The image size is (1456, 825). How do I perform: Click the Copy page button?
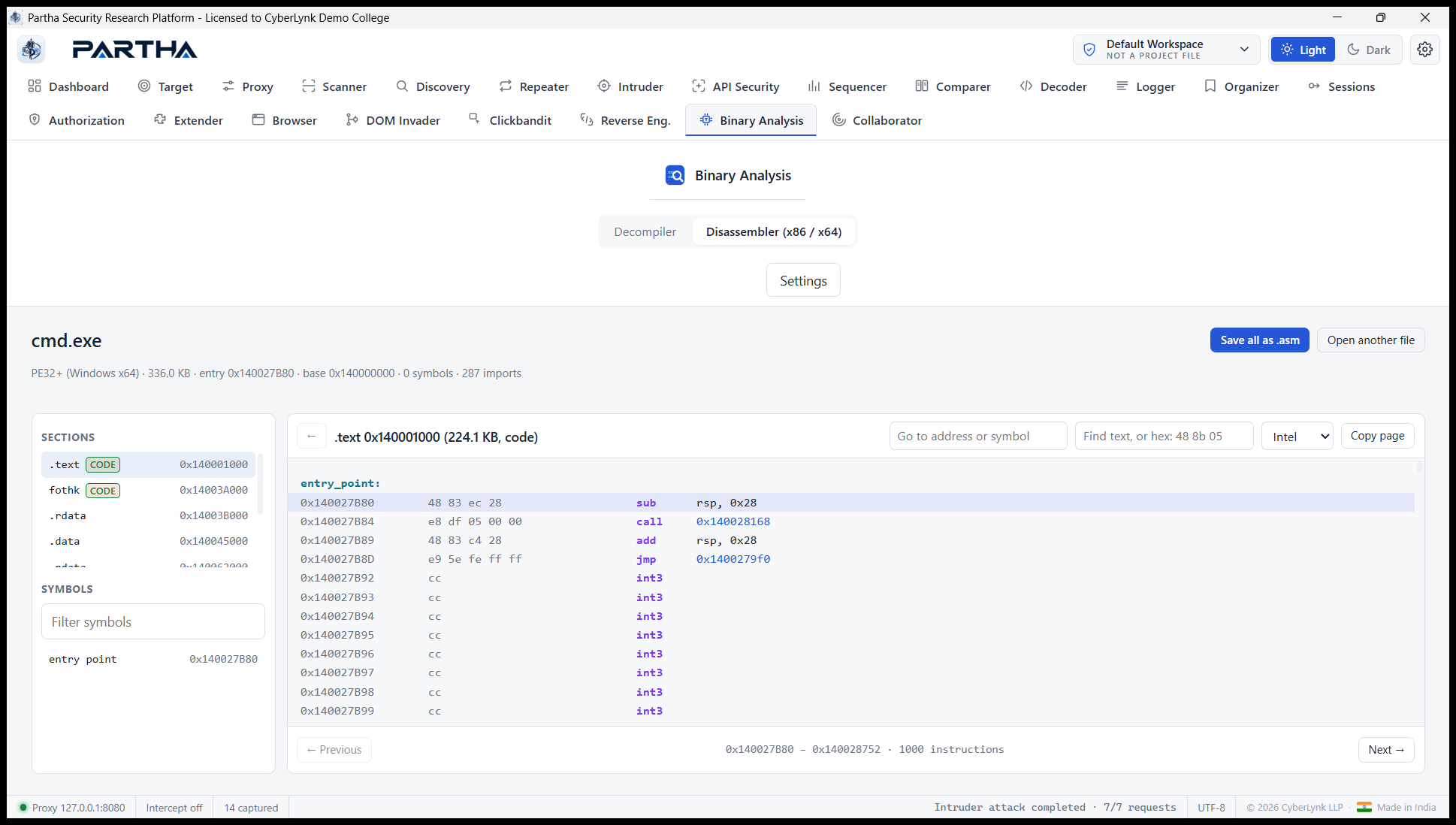click(1377, 436)
